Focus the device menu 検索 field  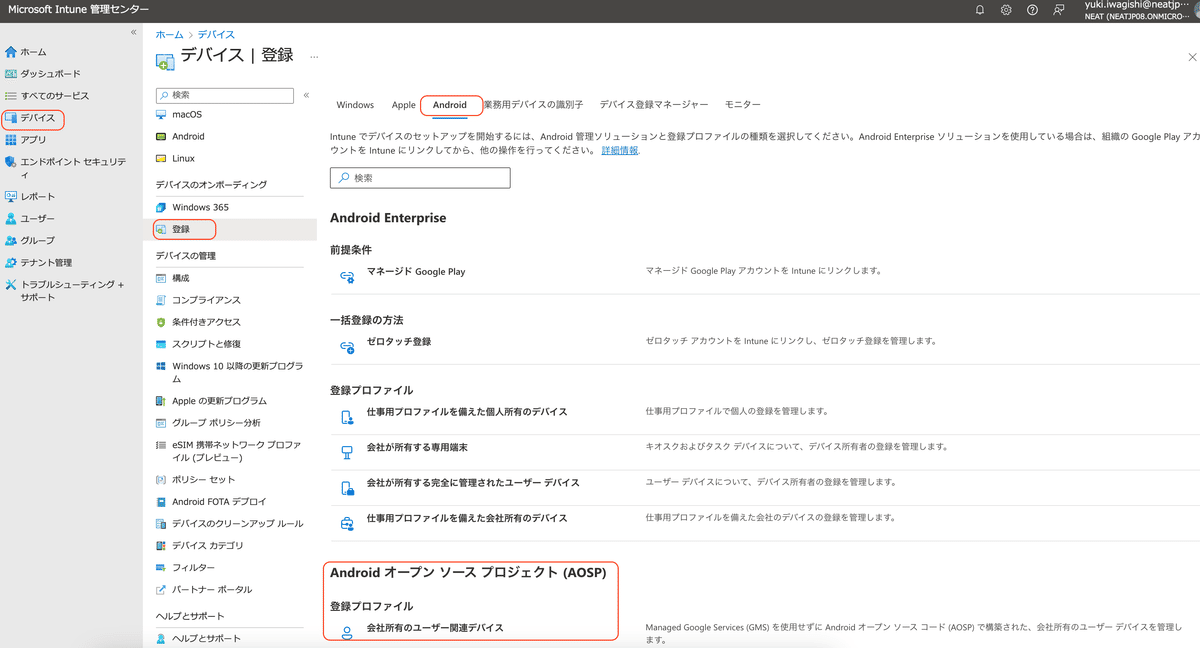pos(225,95)
